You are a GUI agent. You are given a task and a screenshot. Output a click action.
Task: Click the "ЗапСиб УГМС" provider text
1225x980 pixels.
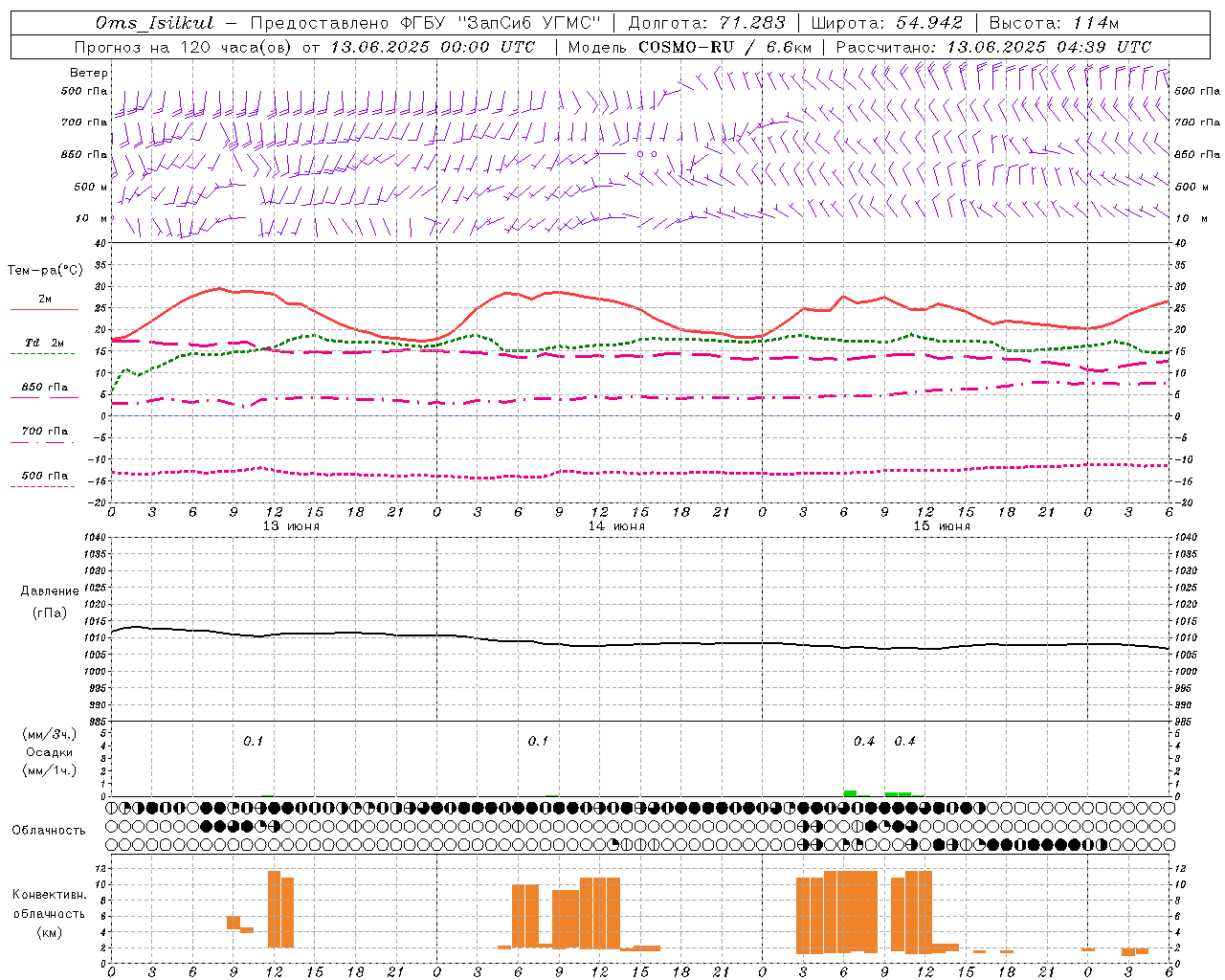point(530,23)
